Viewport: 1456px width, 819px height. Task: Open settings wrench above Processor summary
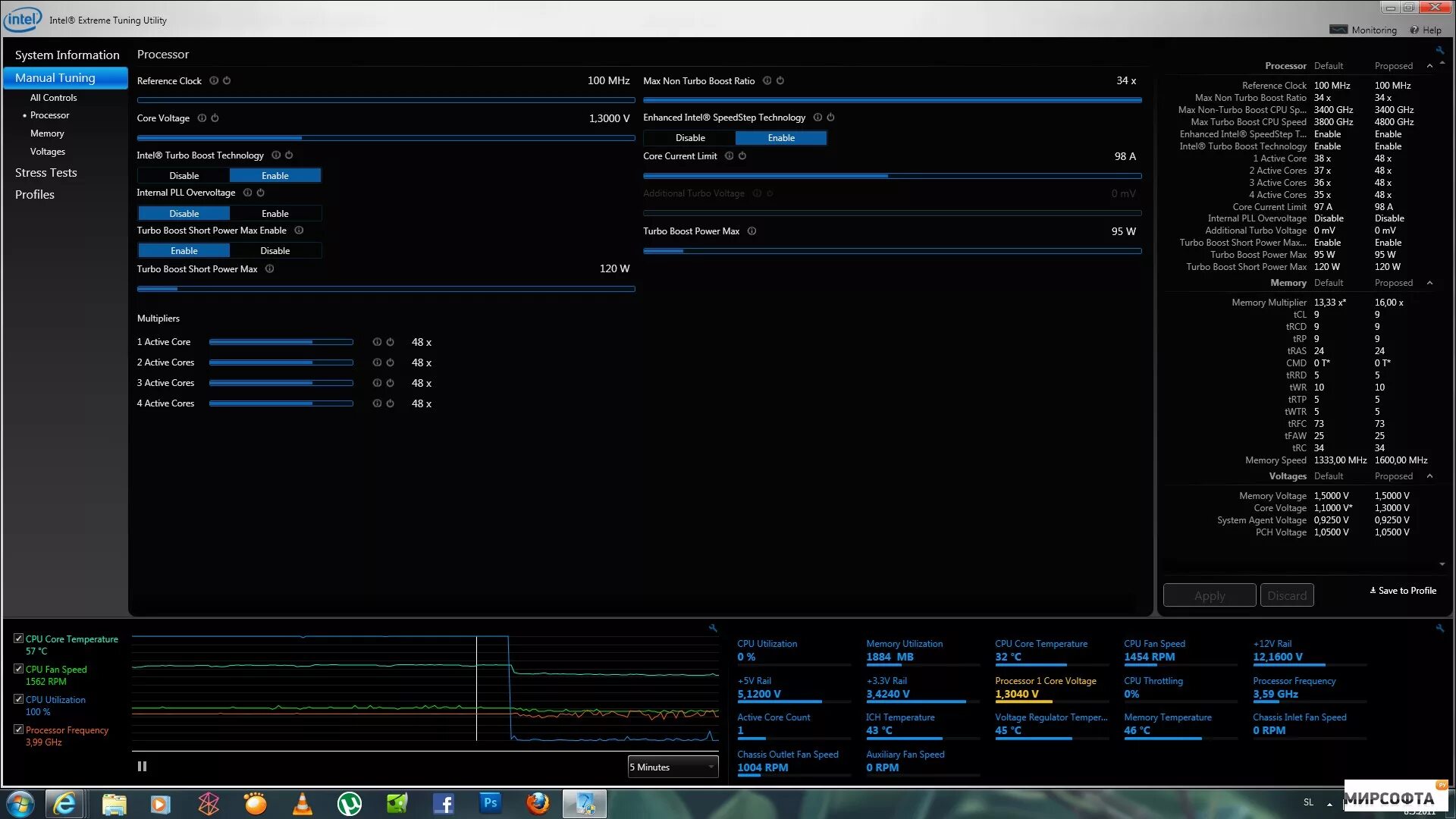(x=1440, y=51)
